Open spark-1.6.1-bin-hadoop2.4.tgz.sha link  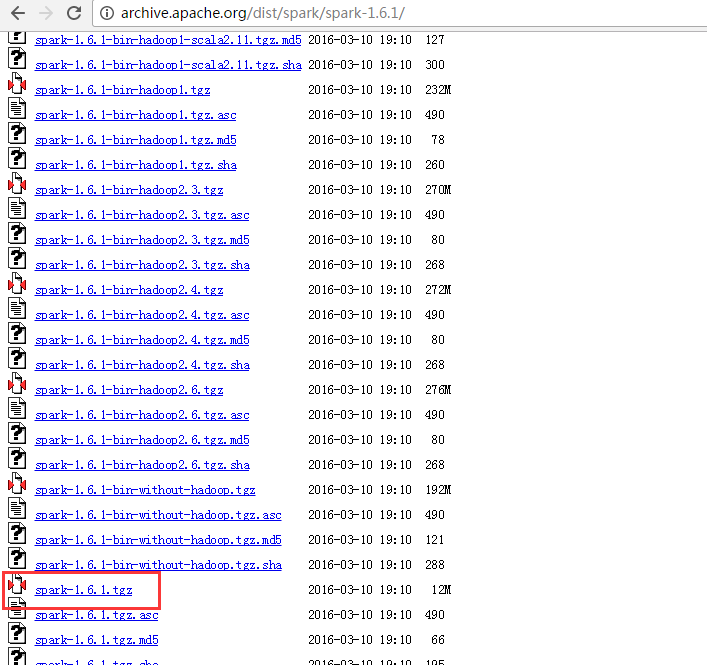(x=142, y=366)
